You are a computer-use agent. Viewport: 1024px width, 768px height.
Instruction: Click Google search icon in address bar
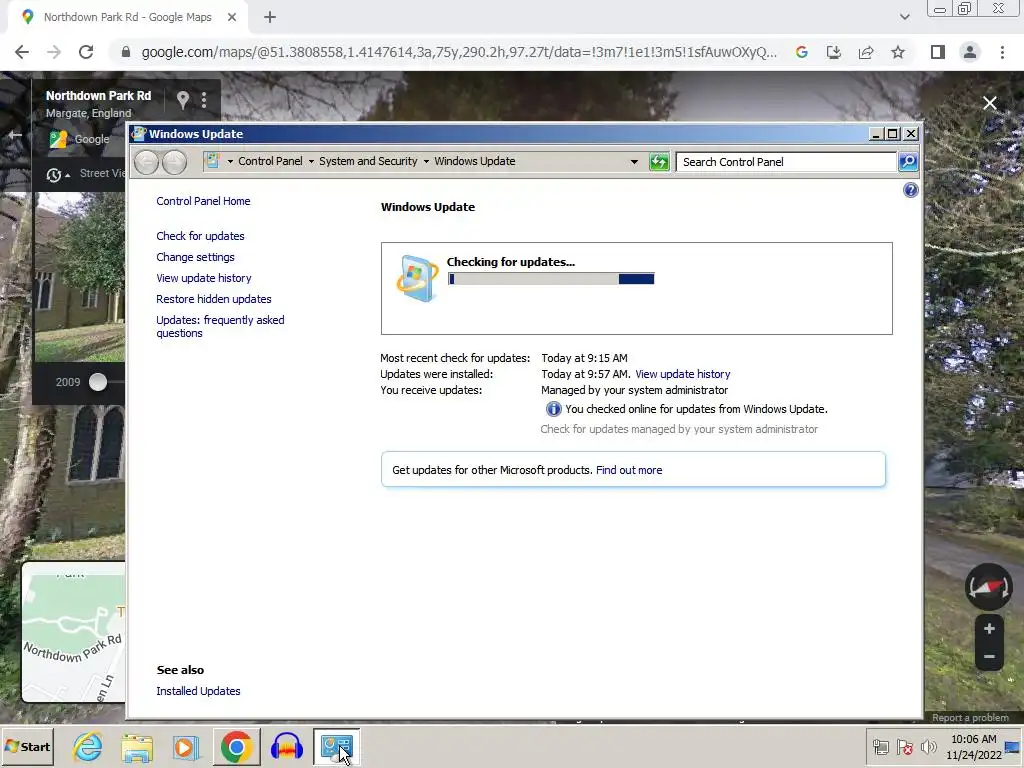[802, 52]
